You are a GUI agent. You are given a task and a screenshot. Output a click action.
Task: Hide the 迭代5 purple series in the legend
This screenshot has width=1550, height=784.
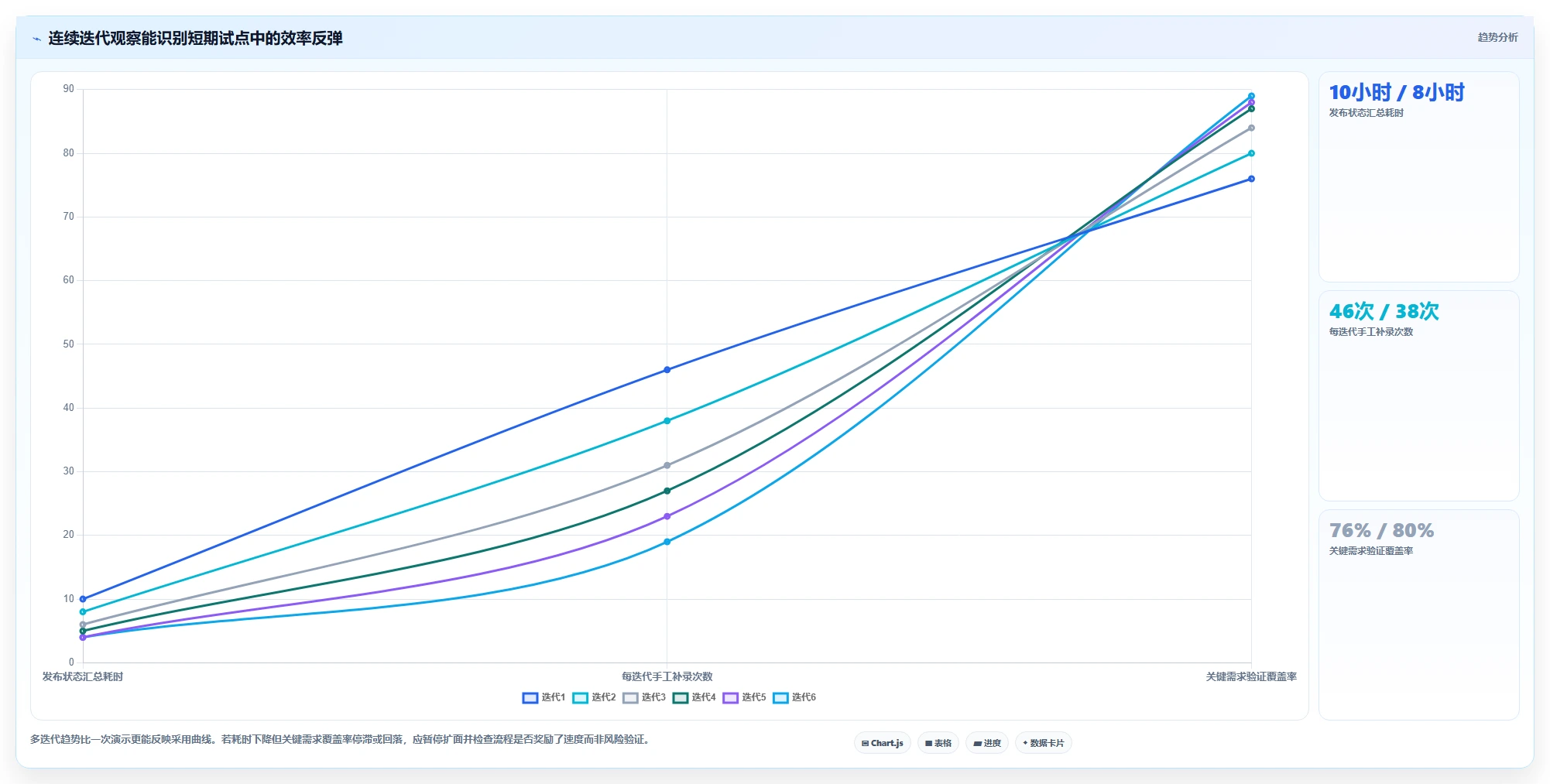[x=744, y=697]
